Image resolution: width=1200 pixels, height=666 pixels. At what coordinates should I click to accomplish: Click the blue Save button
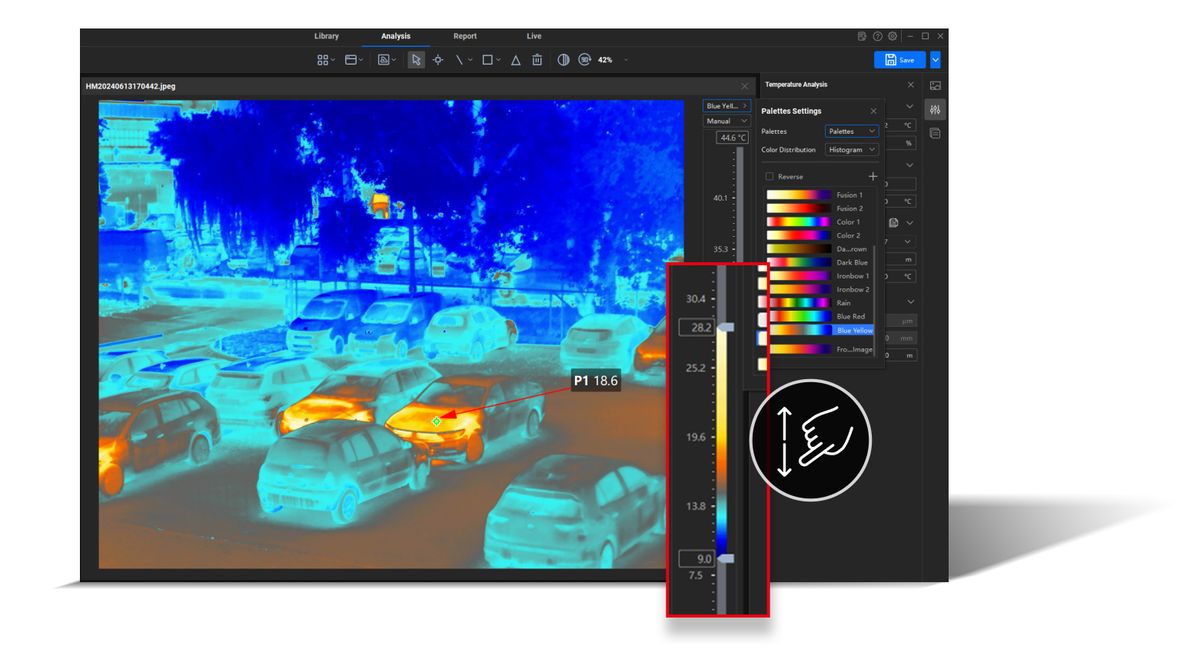899,60
